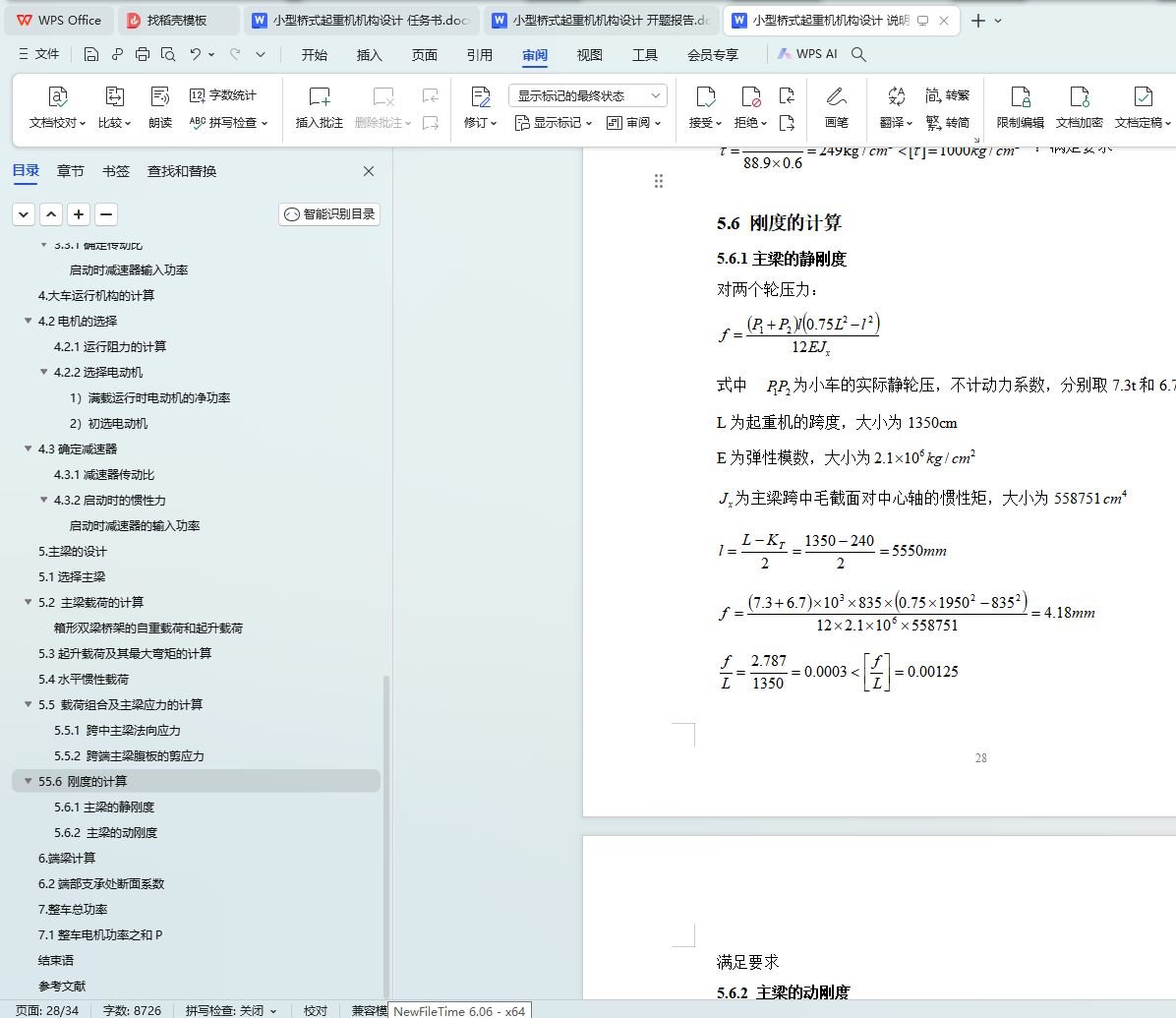Expand all outline levels with down chevron
The height and width of the screenshot is (1018, 1176).
point(24,214)
